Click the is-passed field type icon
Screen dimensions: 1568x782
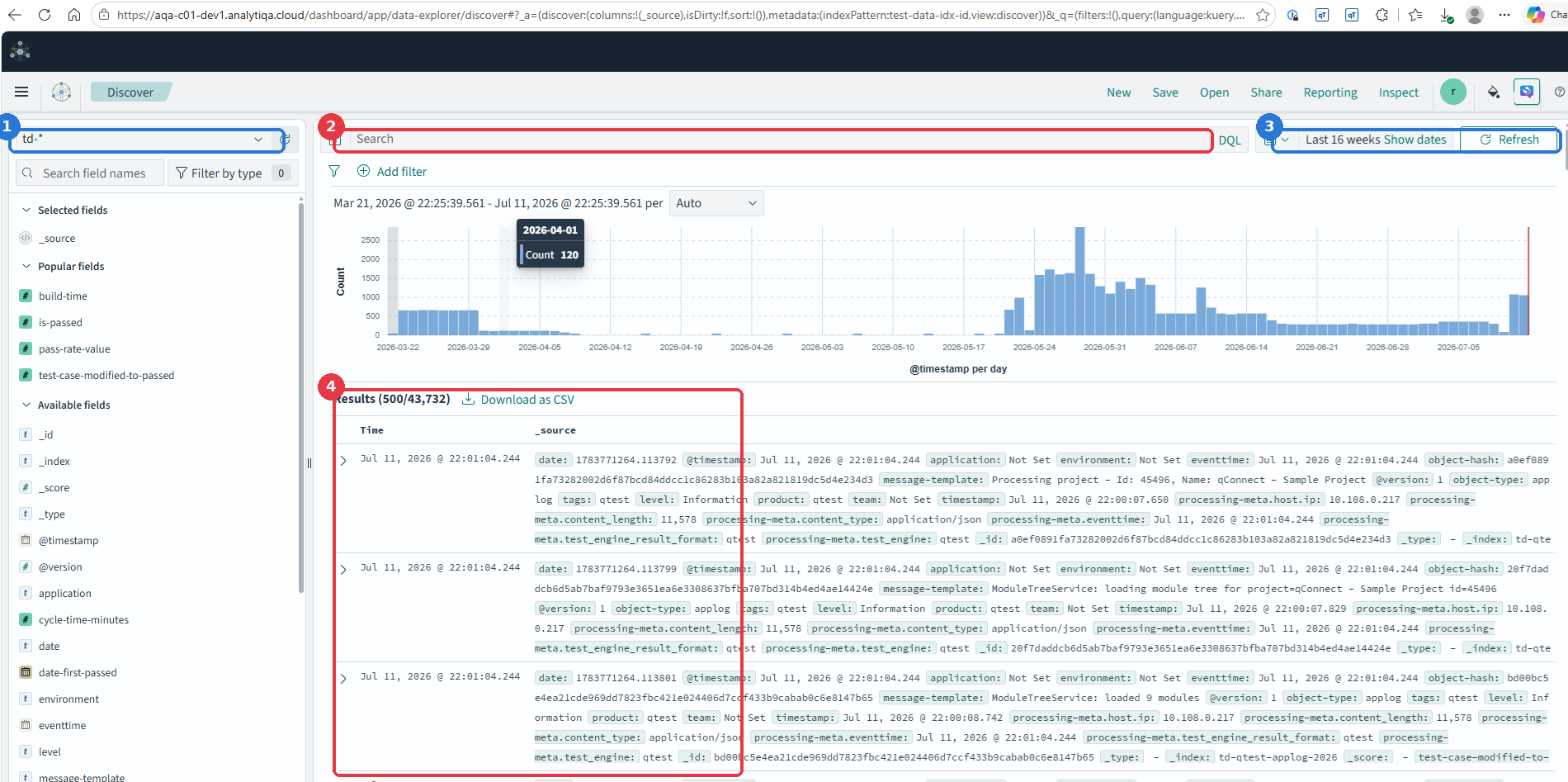point(26,322)
